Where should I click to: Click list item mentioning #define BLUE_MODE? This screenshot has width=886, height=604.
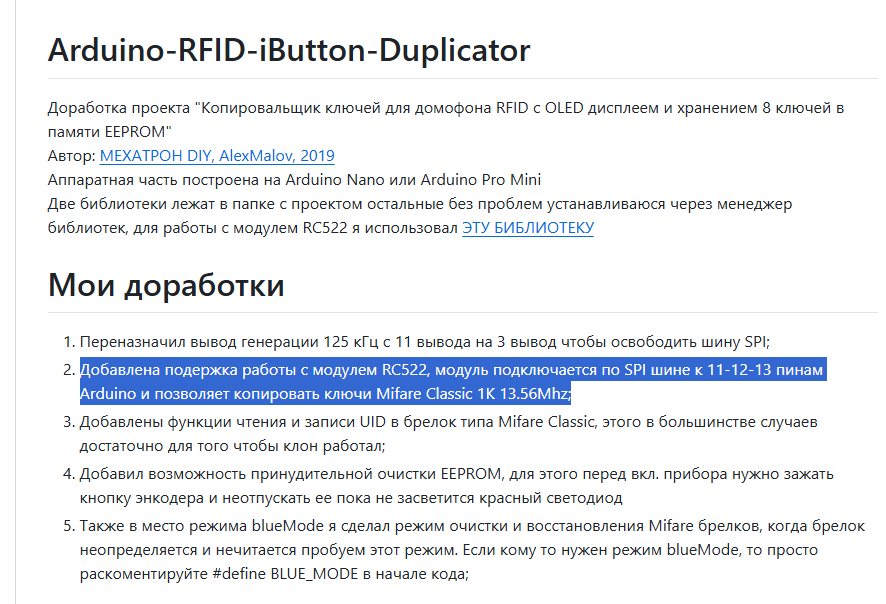click(472, 550)
